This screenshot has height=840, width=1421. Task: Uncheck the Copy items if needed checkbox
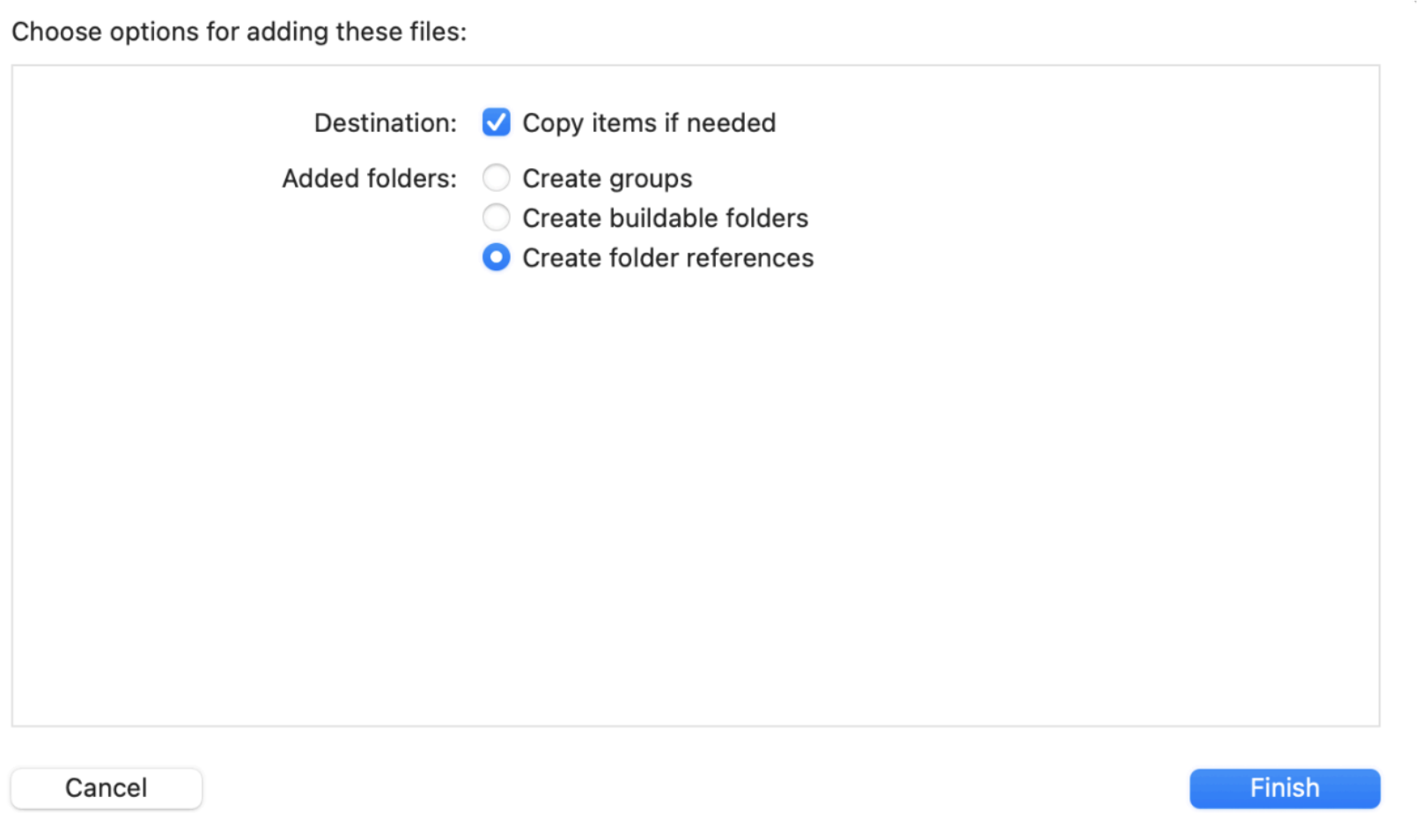click(x=496, y=122)
